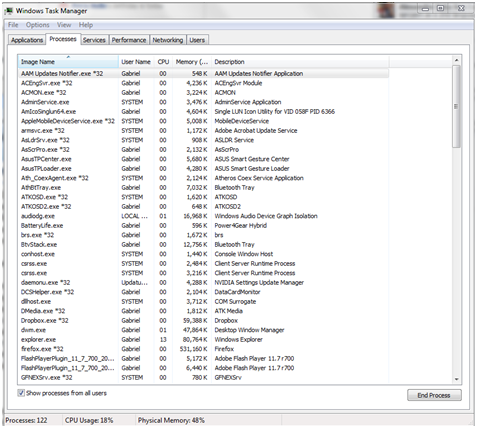The image size is (477, 428).
Task: Select armsvc.exe *32 process
Action: 203,130
